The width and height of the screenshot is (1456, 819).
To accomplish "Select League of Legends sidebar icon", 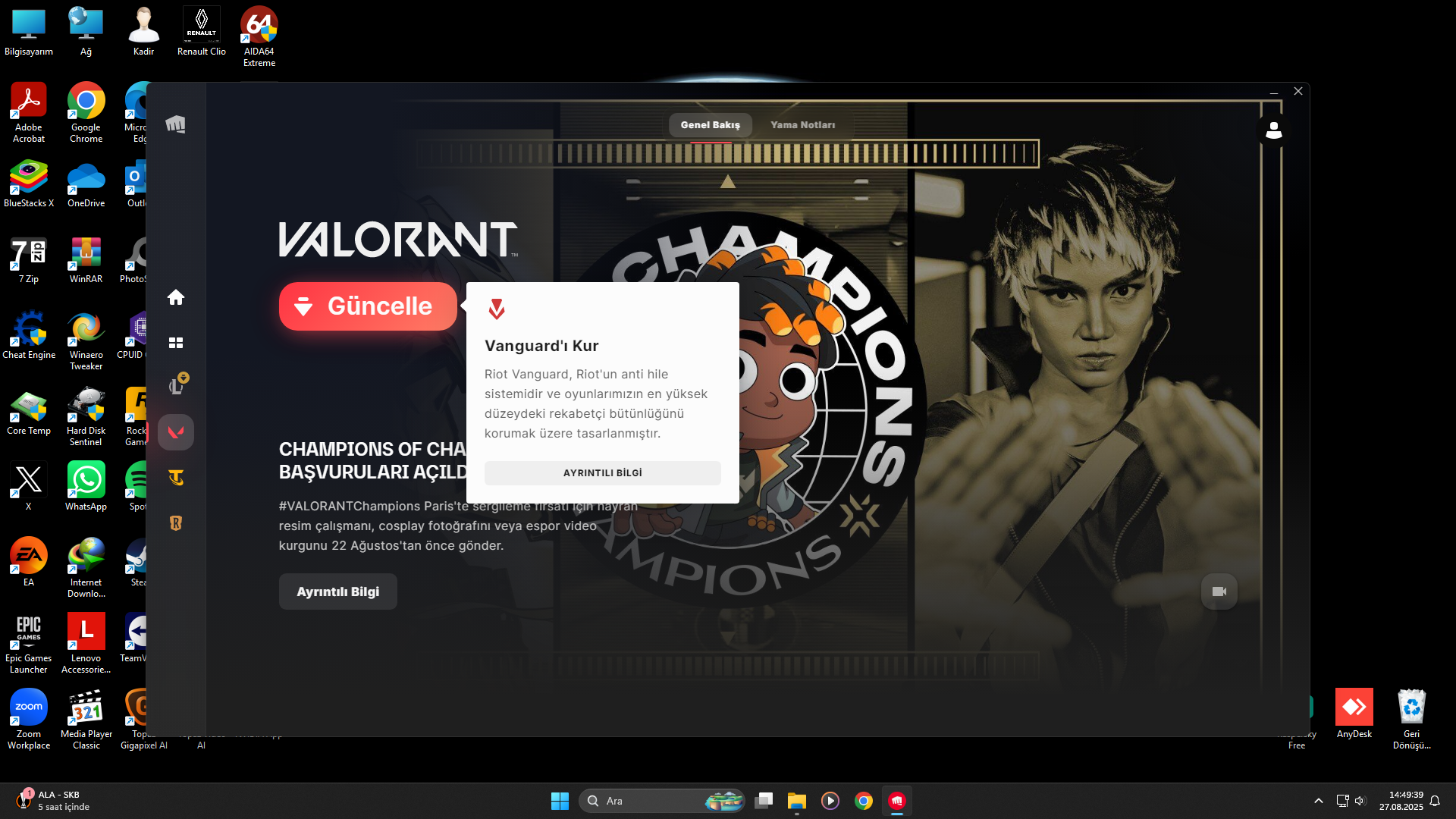I will pos(177,386).
